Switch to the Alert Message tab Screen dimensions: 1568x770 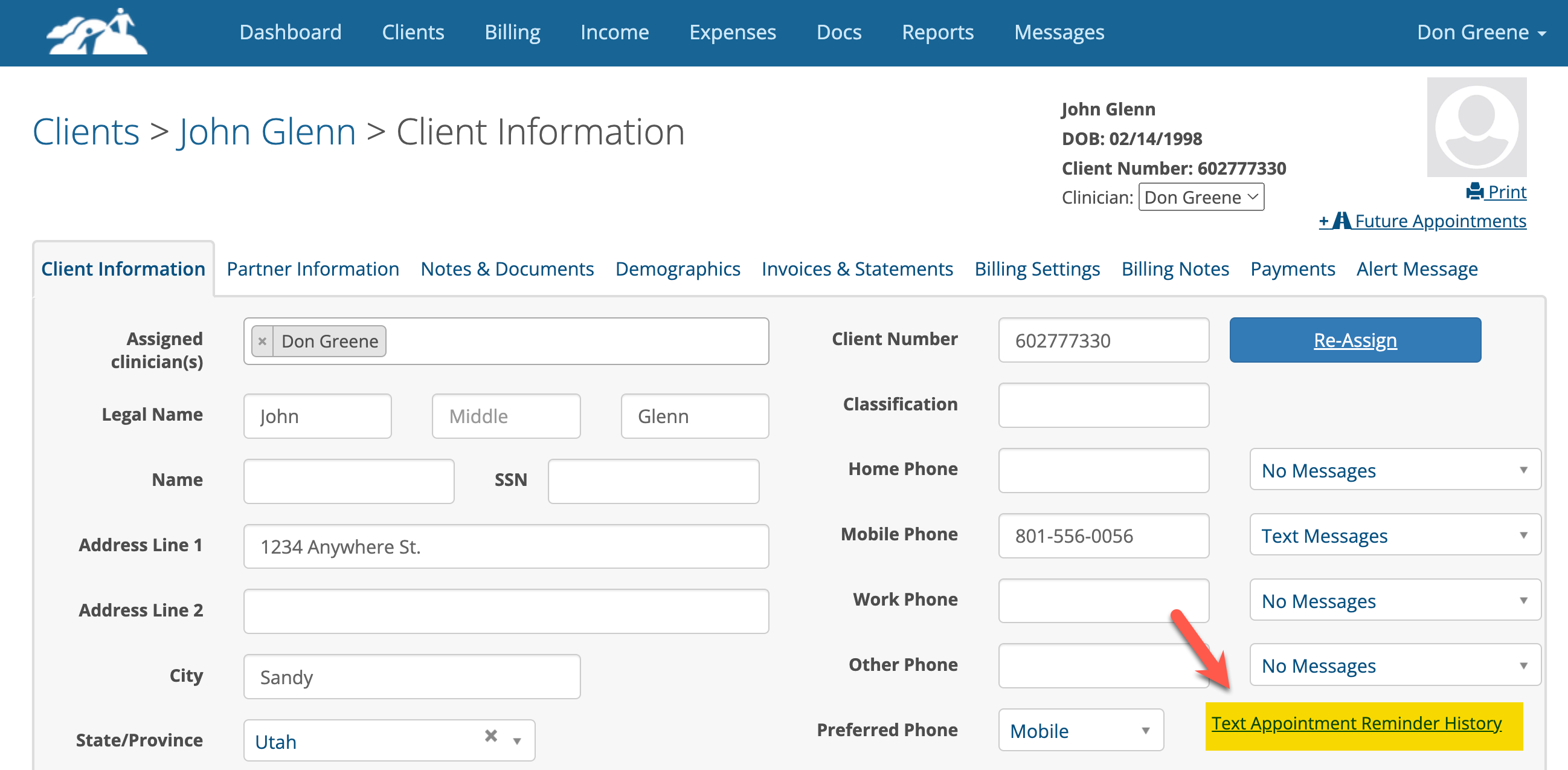[1416, 268]
